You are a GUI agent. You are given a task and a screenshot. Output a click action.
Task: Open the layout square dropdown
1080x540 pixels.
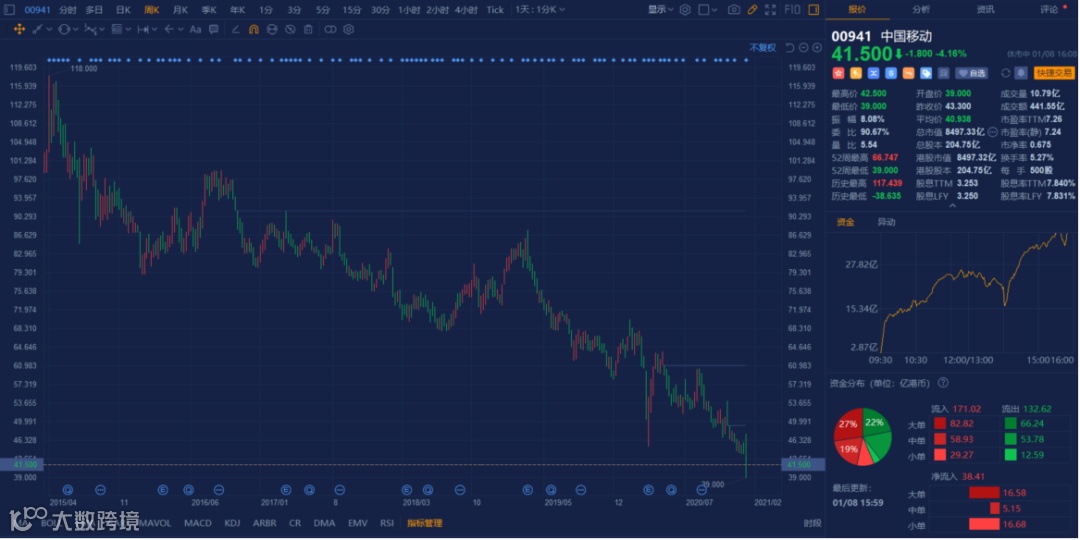pos(707,10)
